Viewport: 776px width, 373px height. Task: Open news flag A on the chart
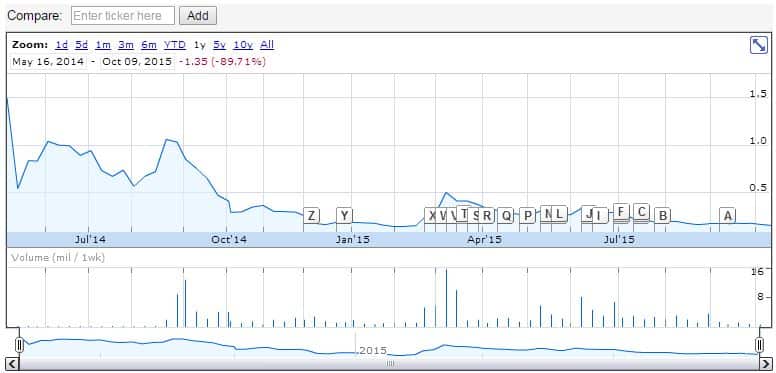[728, 216]
